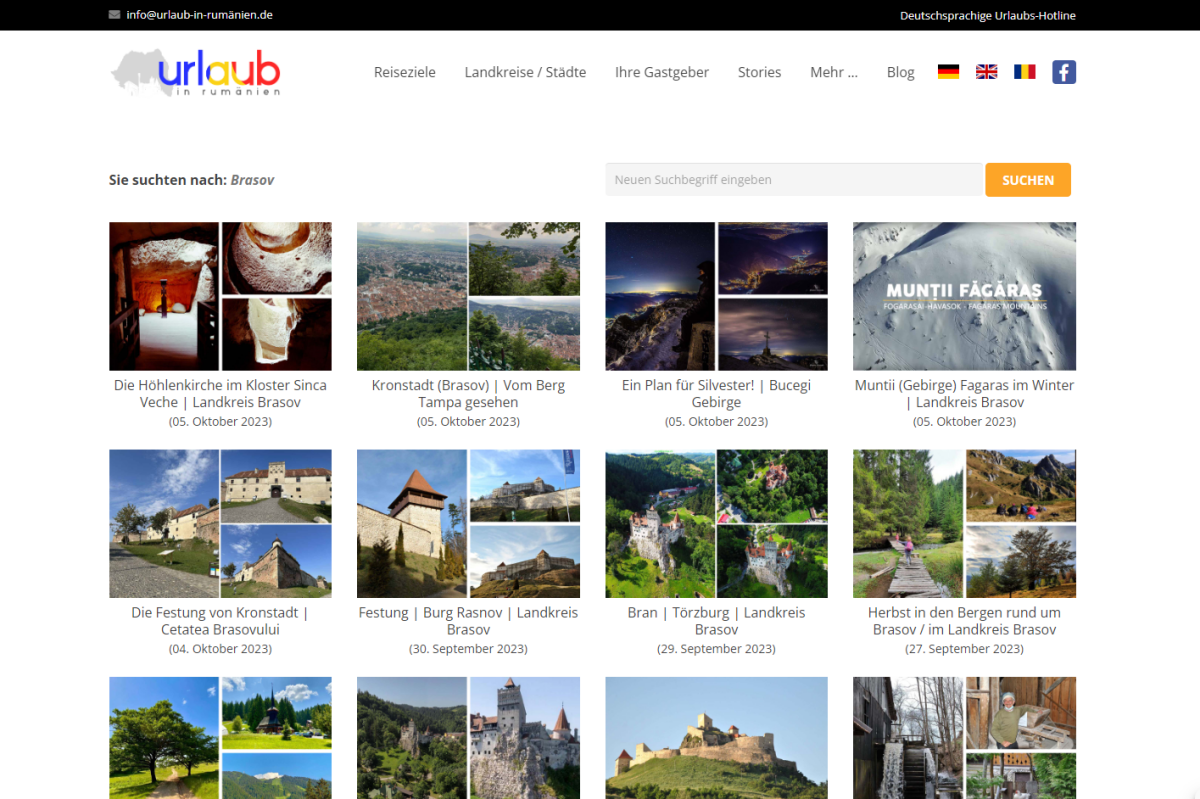The height and width of the screenshot is (799, 1200).
Task: Click the info@urlaub-in-rumänien.de email link
Action: pos(199,15)
